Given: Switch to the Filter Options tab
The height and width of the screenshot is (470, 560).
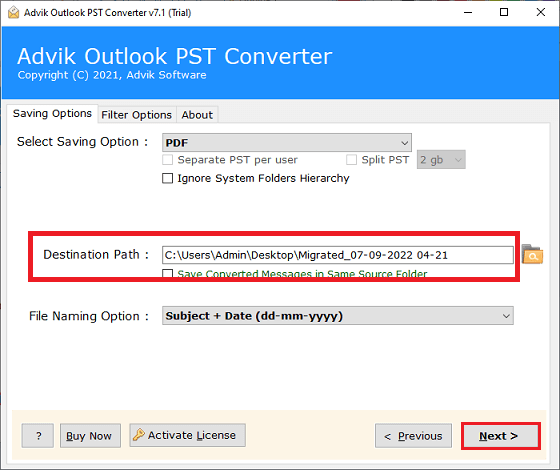Looking at the screenshot, I should (136, 115).
